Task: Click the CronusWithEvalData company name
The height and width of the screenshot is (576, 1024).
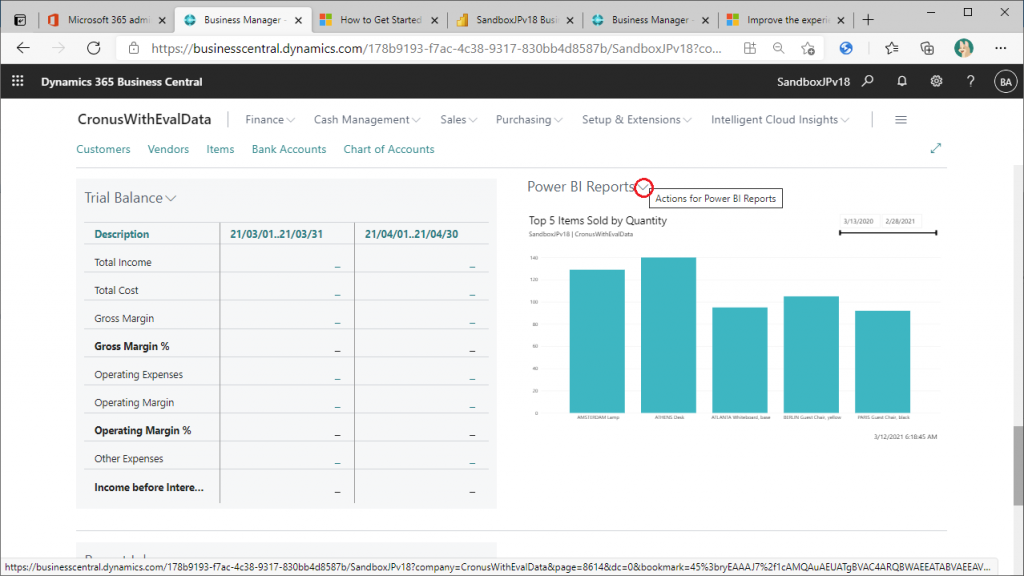Action: tap(144, 120)
